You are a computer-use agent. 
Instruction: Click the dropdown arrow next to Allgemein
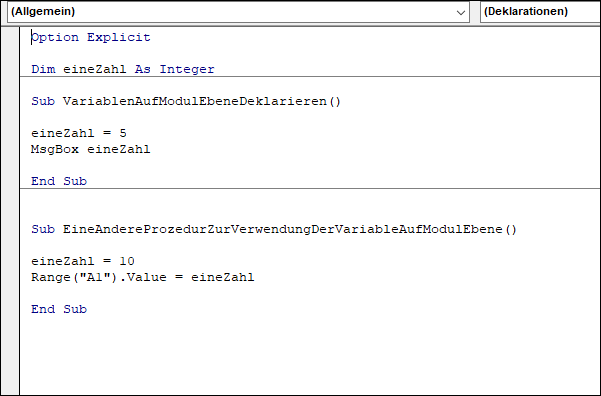[461, 12]
